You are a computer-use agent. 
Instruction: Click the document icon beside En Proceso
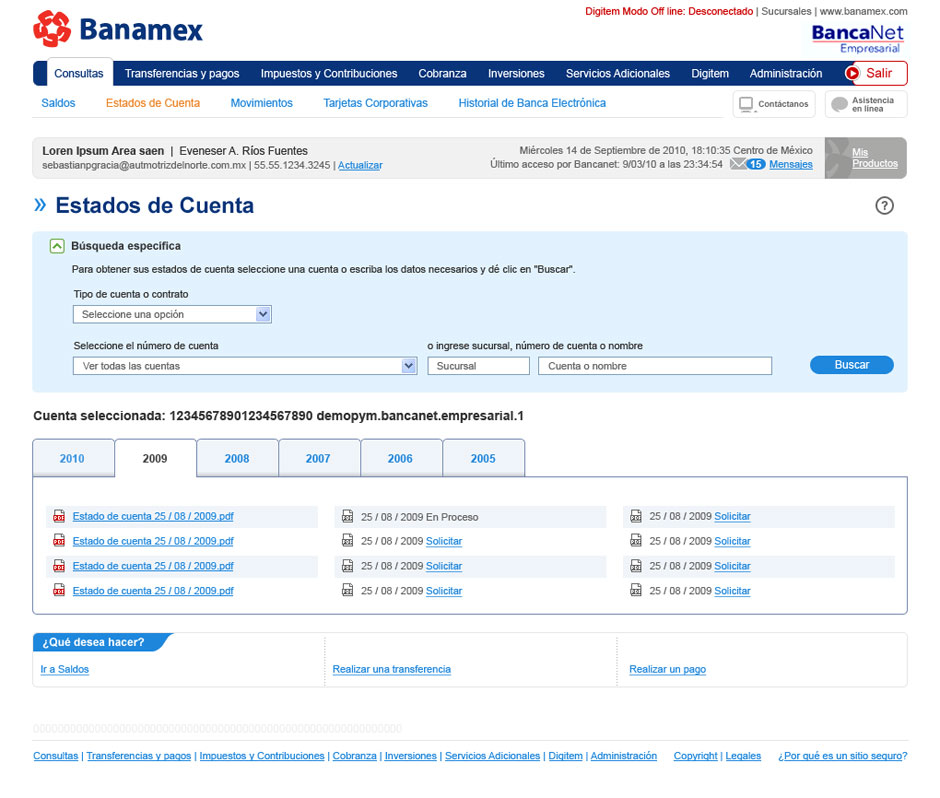click(x=347, y=516)
